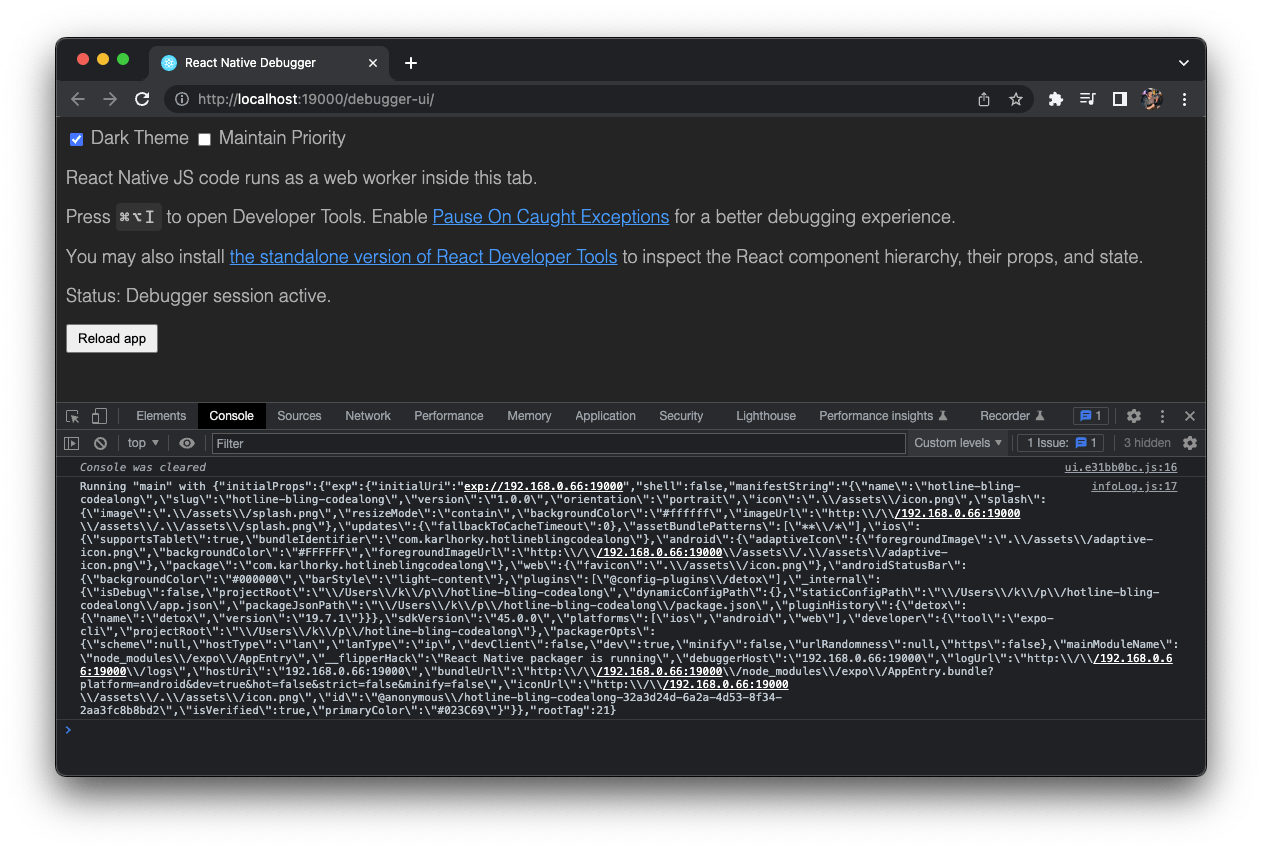Viewport: 1262px width, 850px height.
Task: Toggle the device toolbar icon
Action: 99,416
